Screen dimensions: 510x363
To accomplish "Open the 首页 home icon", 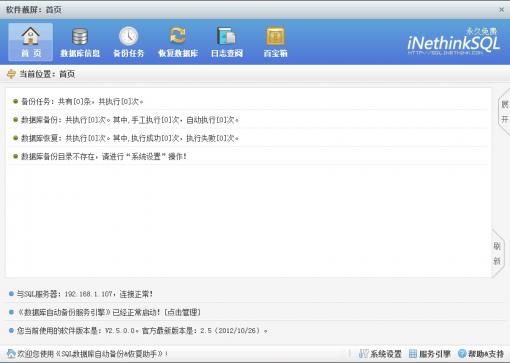I will 30,42.
